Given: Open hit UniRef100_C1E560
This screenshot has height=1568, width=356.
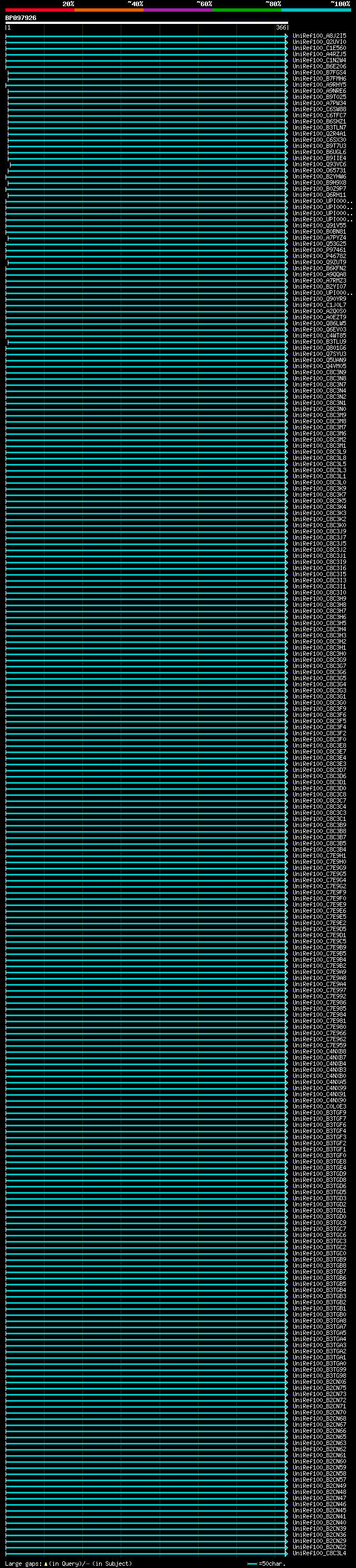Looking at the screenshot, I should (x=319, y=48).
